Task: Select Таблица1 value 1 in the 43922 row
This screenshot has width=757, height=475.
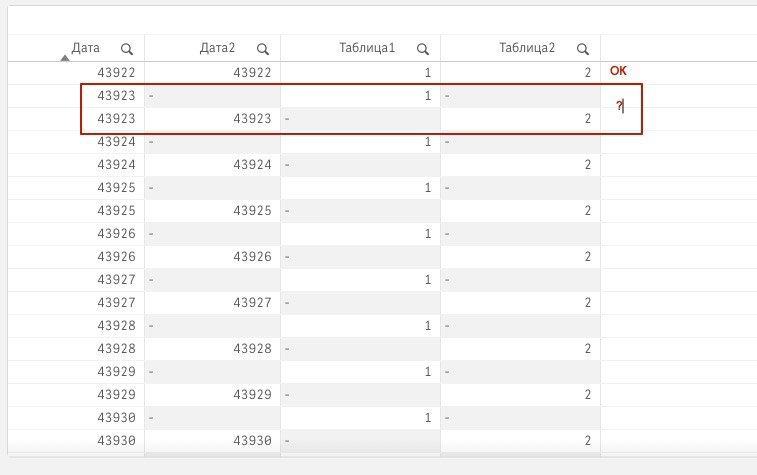Action: click(x=428, y=73)
